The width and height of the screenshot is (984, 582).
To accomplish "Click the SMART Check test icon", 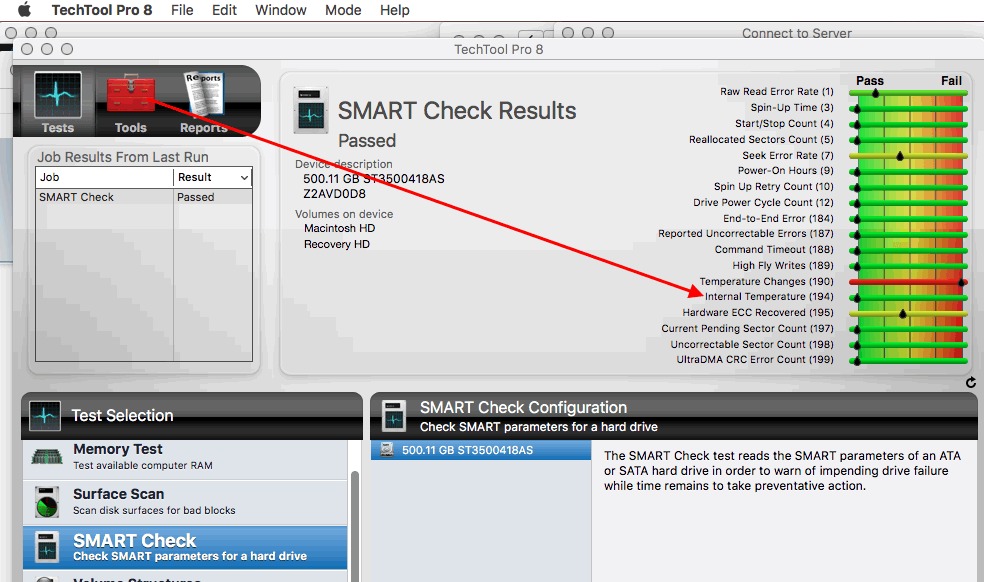I will point(47,546).
